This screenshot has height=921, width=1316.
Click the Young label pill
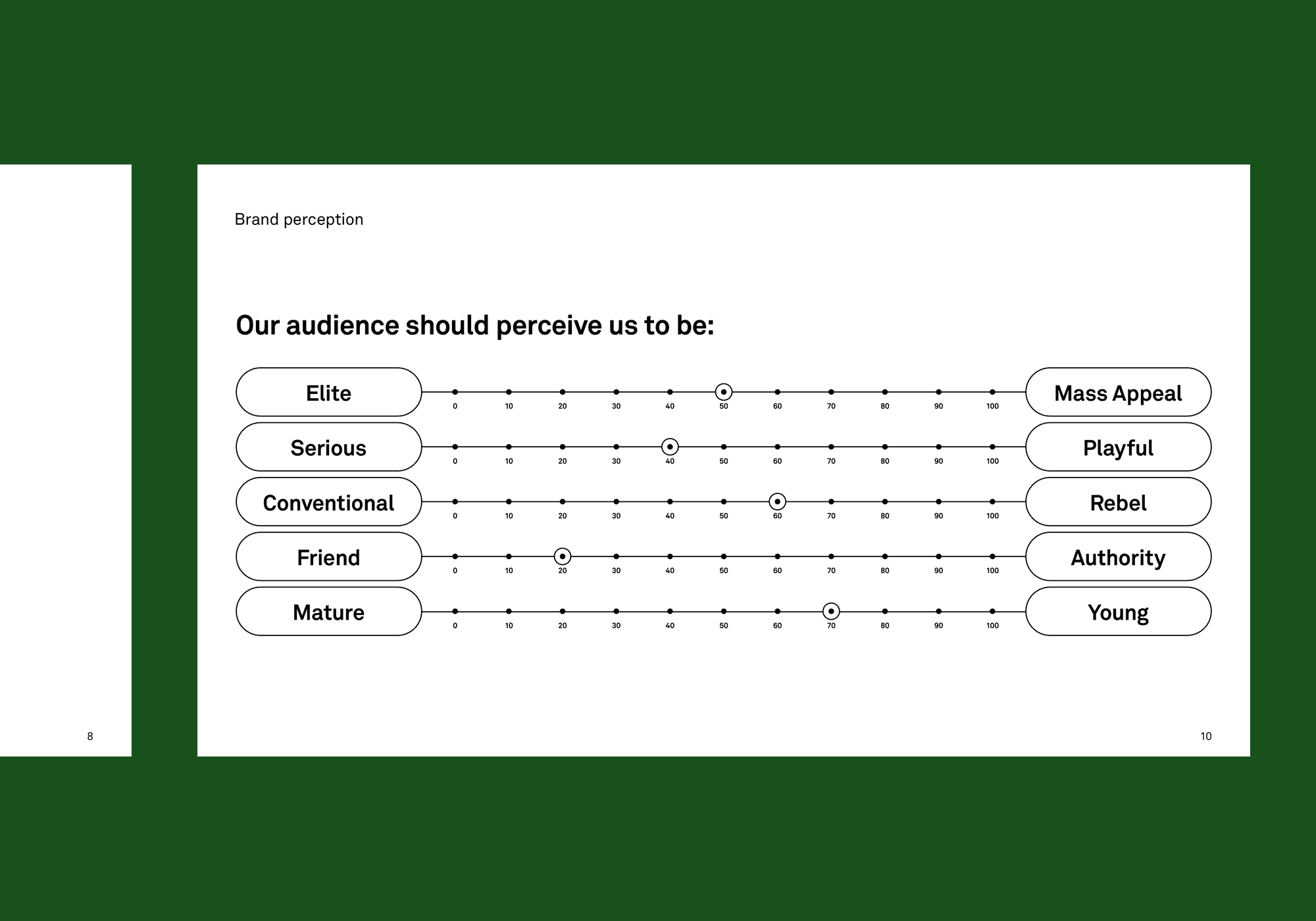1118,612
